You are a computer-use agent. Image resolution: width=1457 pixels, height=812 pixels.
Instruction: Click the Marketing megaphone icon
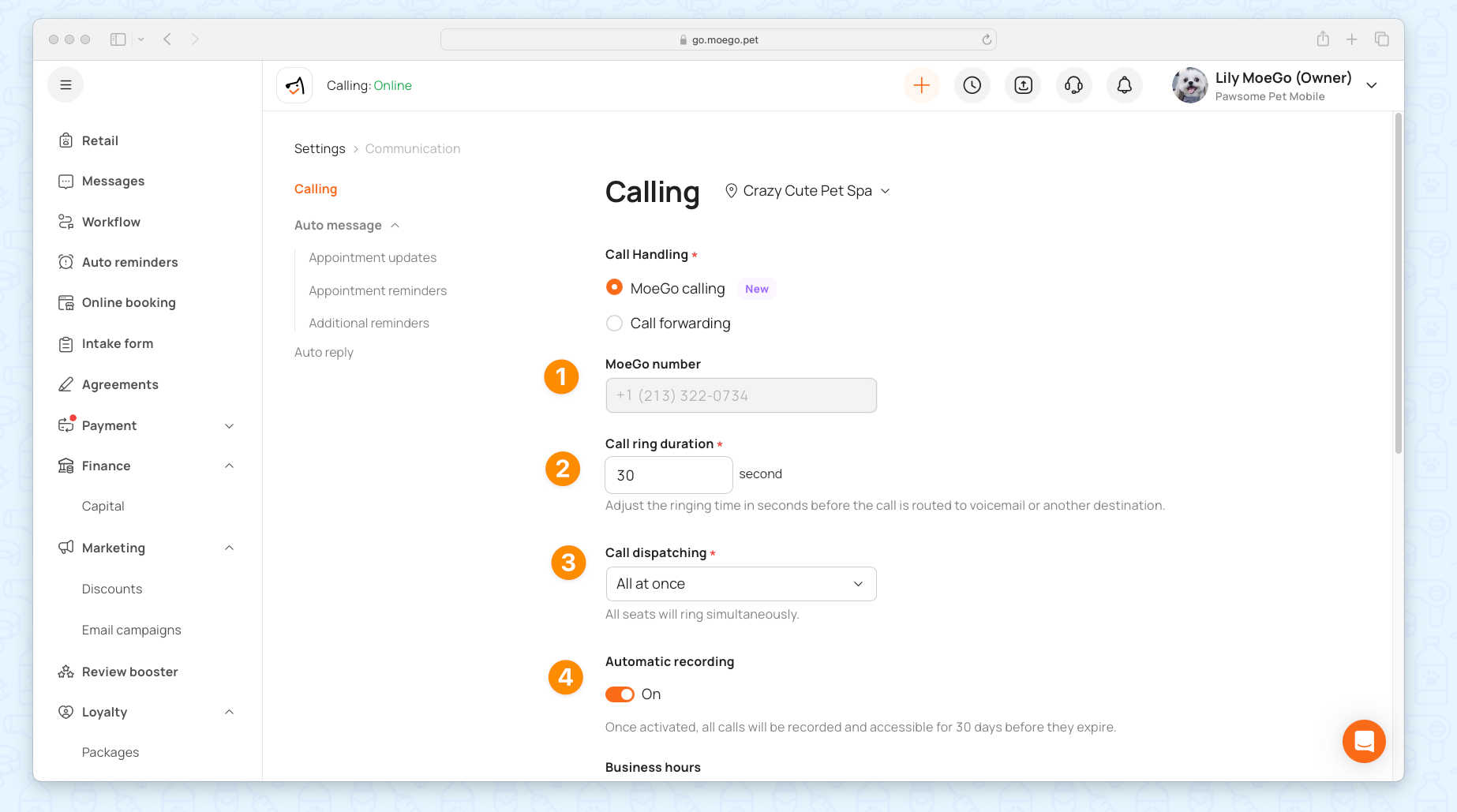[66, 548]
